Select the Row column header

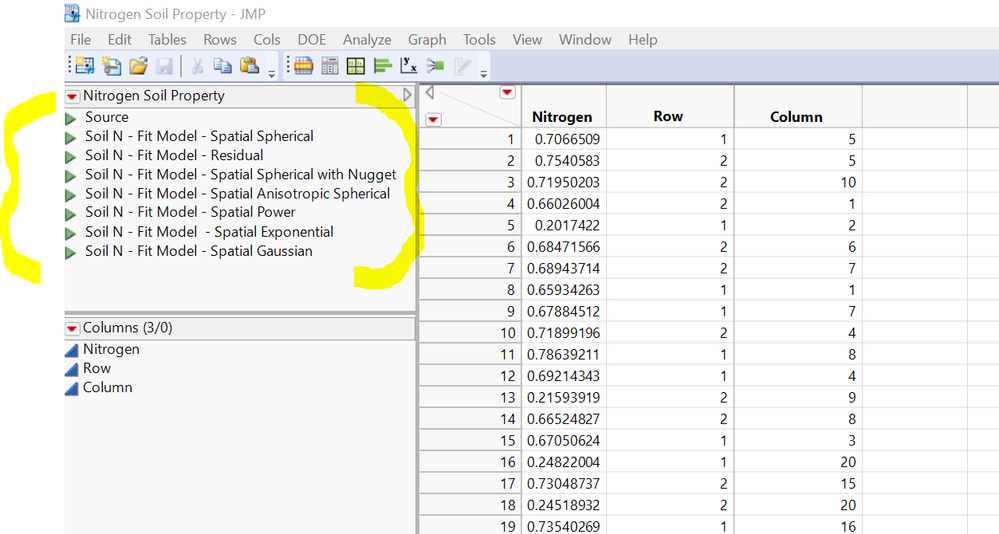pyautogui.click(x=668, y=117)
